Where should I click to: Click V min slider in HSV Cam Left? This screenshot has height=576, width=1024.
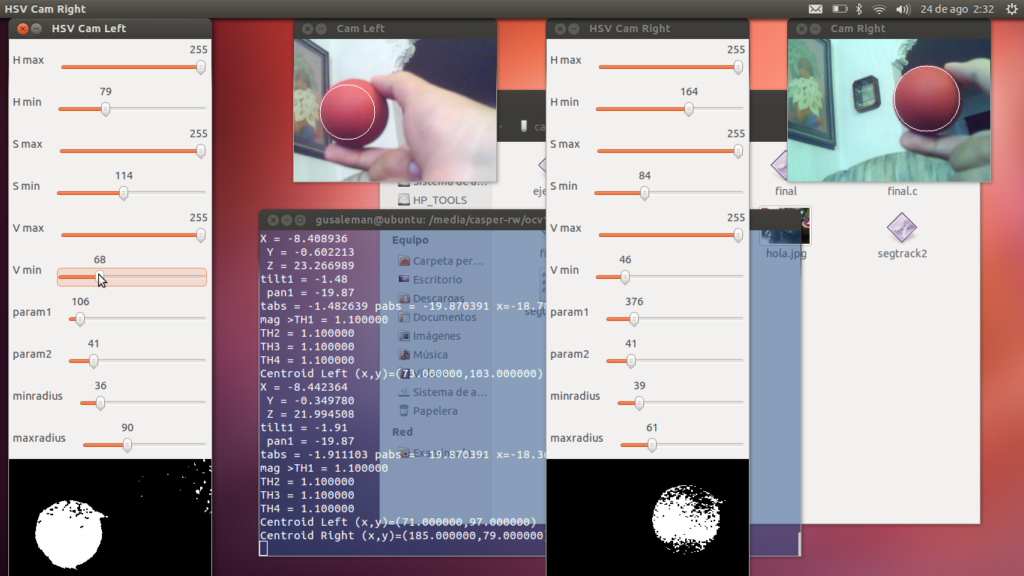[132, 277]
